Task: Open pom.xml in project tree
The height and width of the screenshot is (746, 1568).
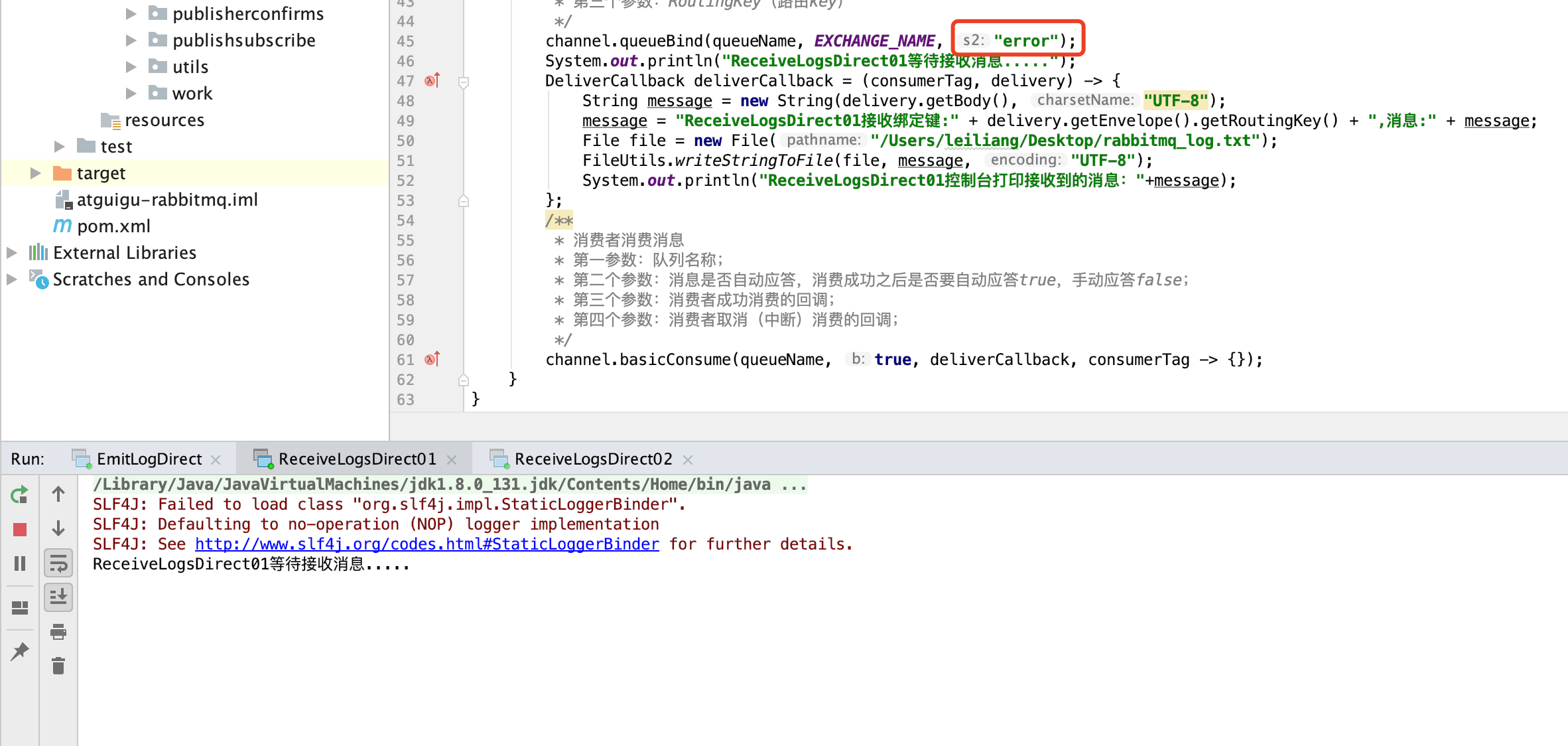Action: 113,226
